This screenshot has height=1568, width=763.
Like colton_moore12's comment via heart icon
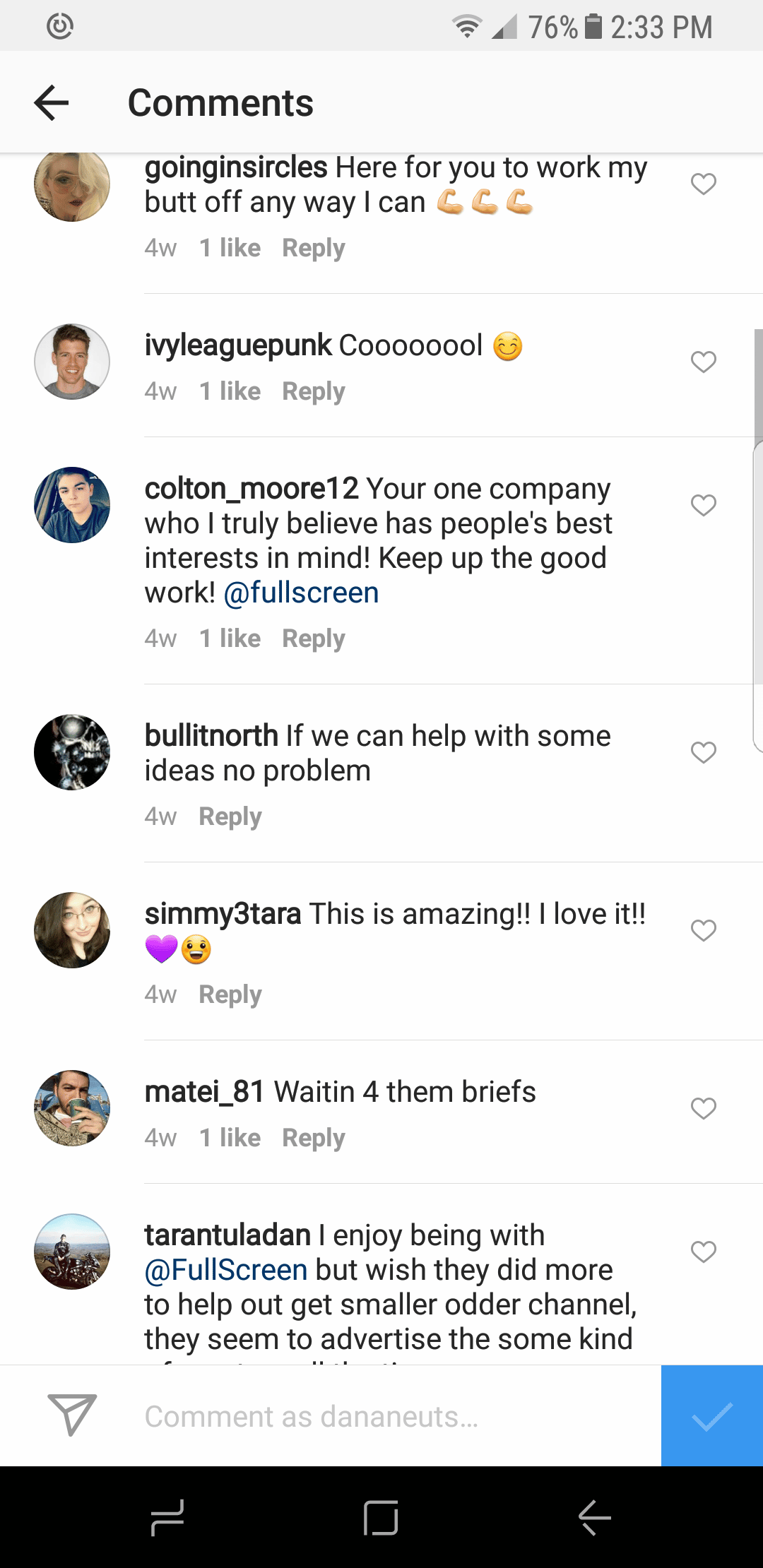[x=704, y=506]
